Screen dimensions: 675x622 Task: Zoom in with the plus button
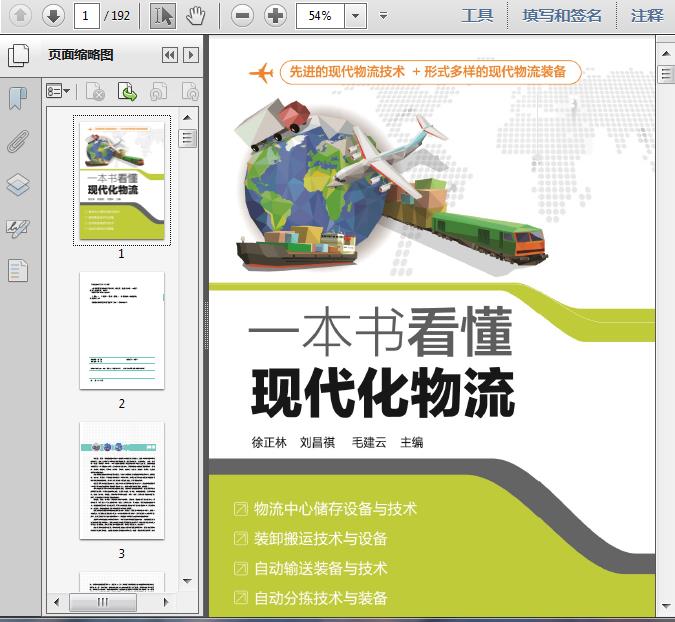pyautogui.click(x=275, y=15)
